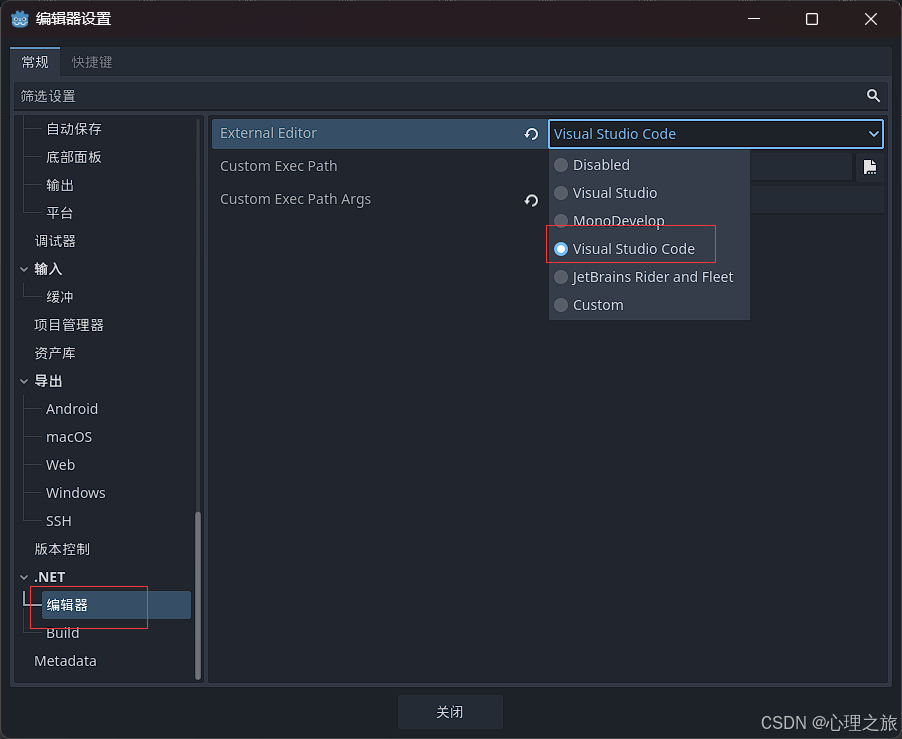Collapse the 导出 category in the sidebar

(x=22, y=380)
